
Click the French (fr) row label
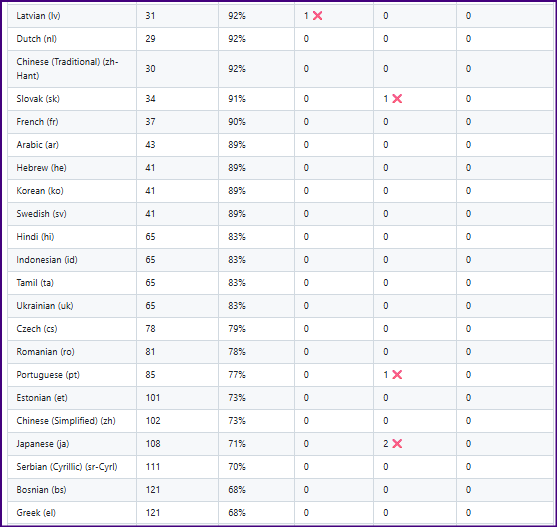[x=37, y=122]
